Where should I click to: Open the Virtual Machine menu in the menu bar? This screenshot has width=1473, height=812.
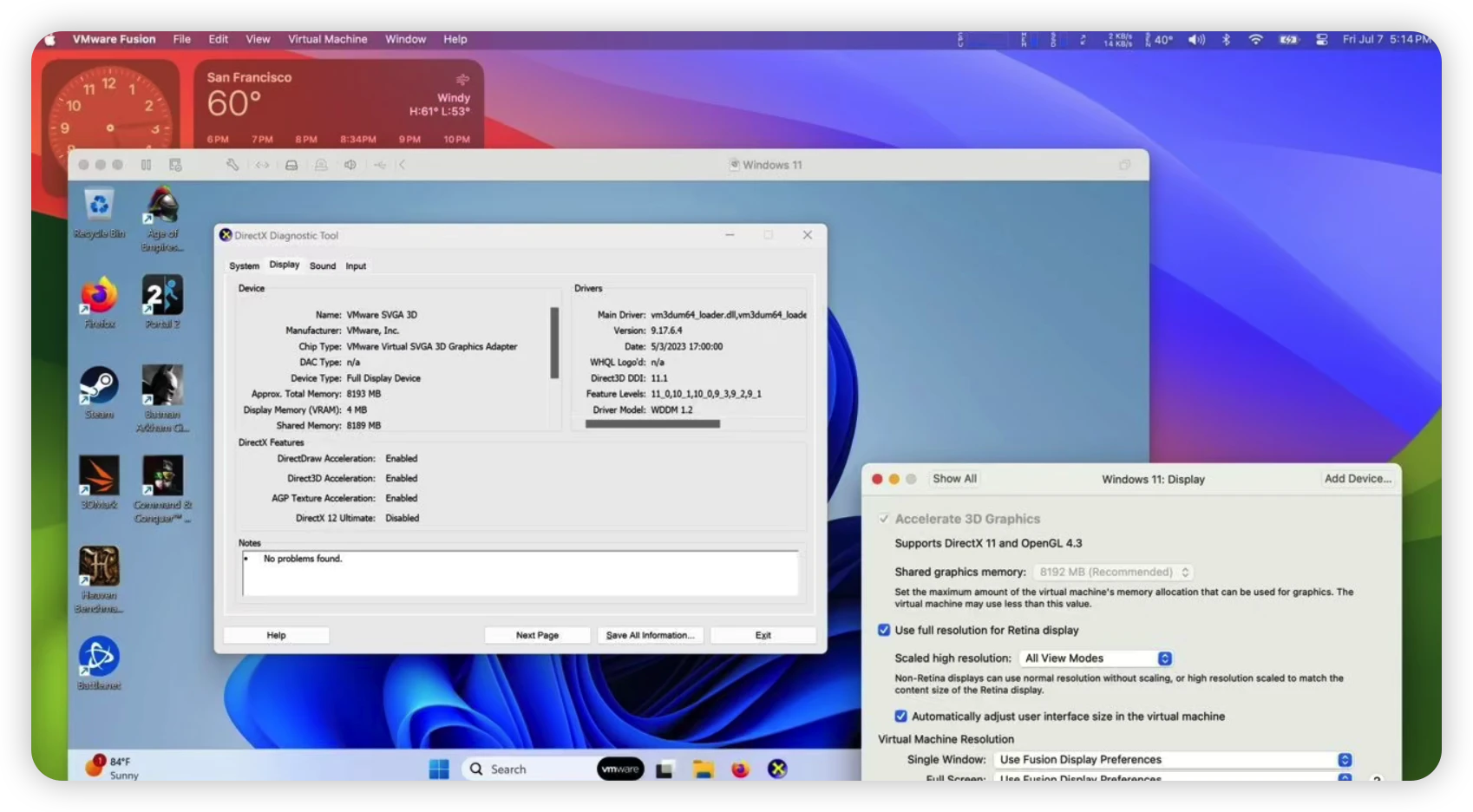click(328, 39)
